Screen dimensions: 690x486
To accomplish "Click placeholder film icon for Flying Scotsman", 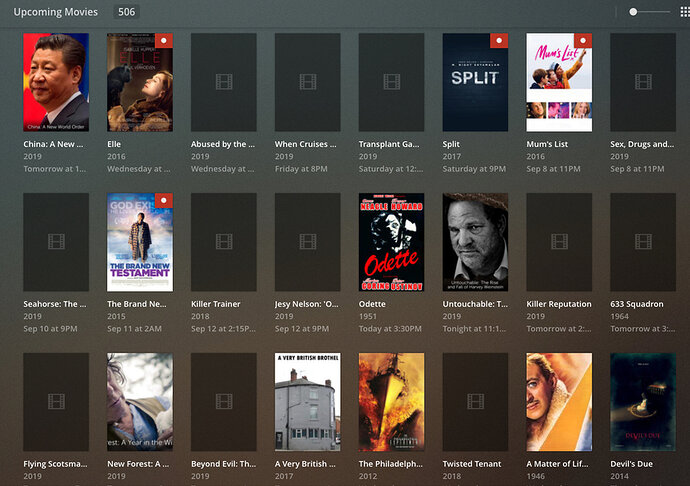I will pyautogui.click(x=56, y=401).
